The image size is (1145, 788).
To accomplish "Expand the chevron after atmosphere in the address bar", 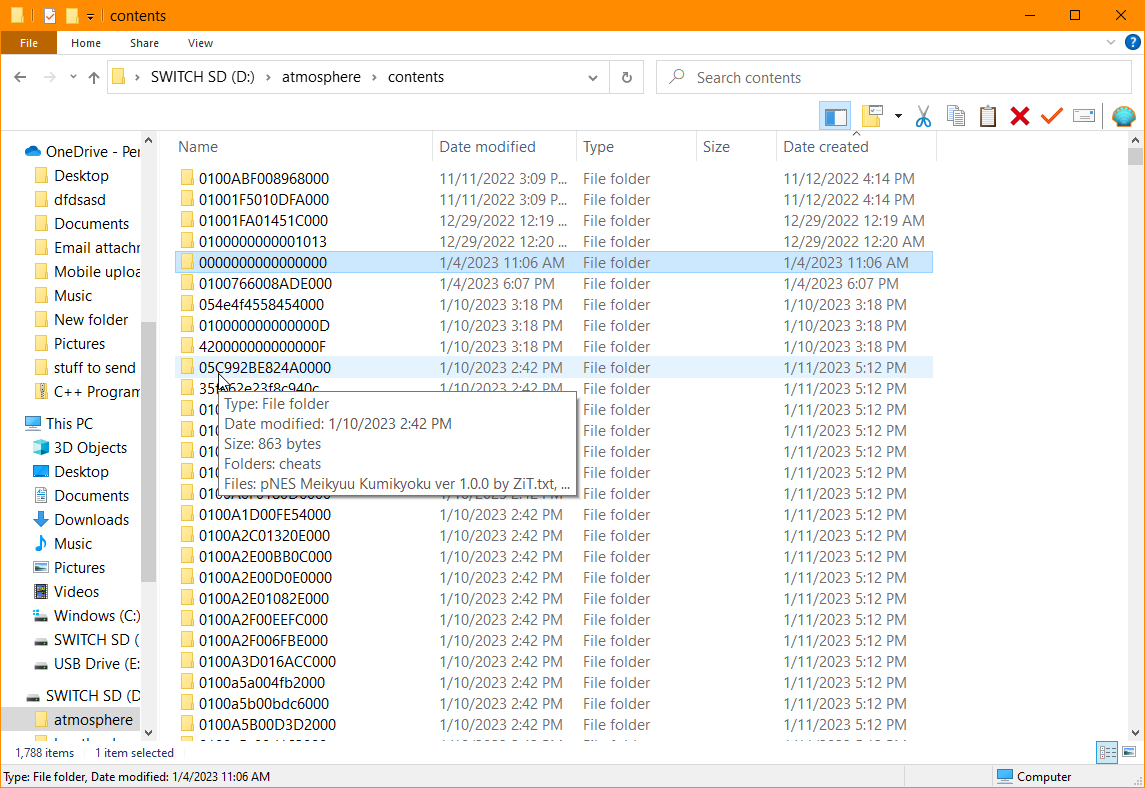I will pos(375,77).
